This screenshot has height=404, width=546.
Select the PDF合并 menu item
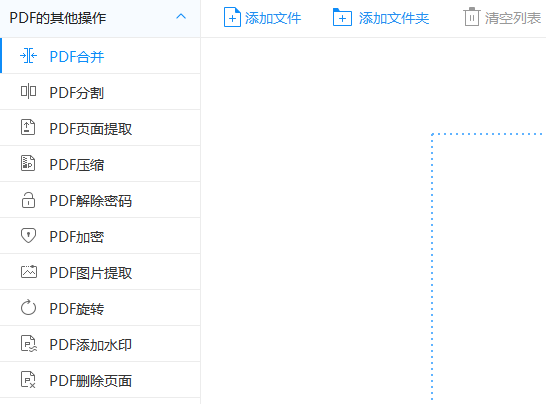coord(100,56)
